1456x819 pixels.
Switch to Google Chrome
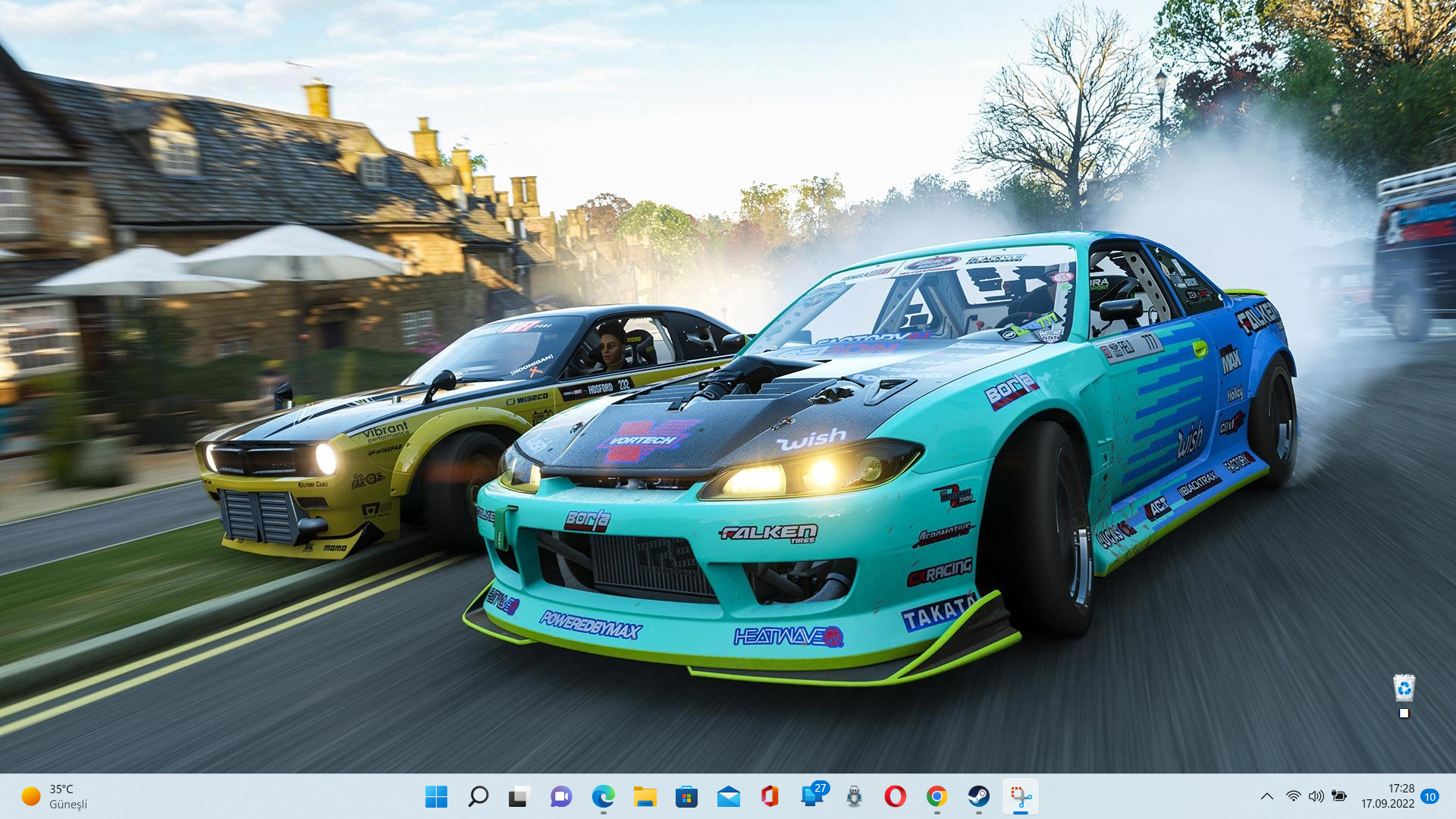[937, 796]
